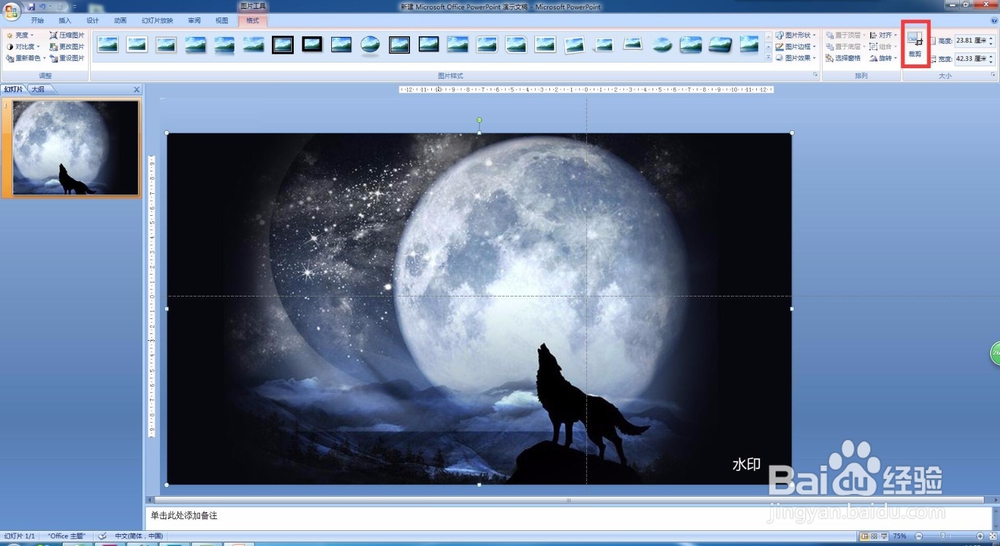Viewport: 1000px width, 546px height.
Task: Open Customize Quick Access Toolbar dropdown
Action: click(74, 6)
